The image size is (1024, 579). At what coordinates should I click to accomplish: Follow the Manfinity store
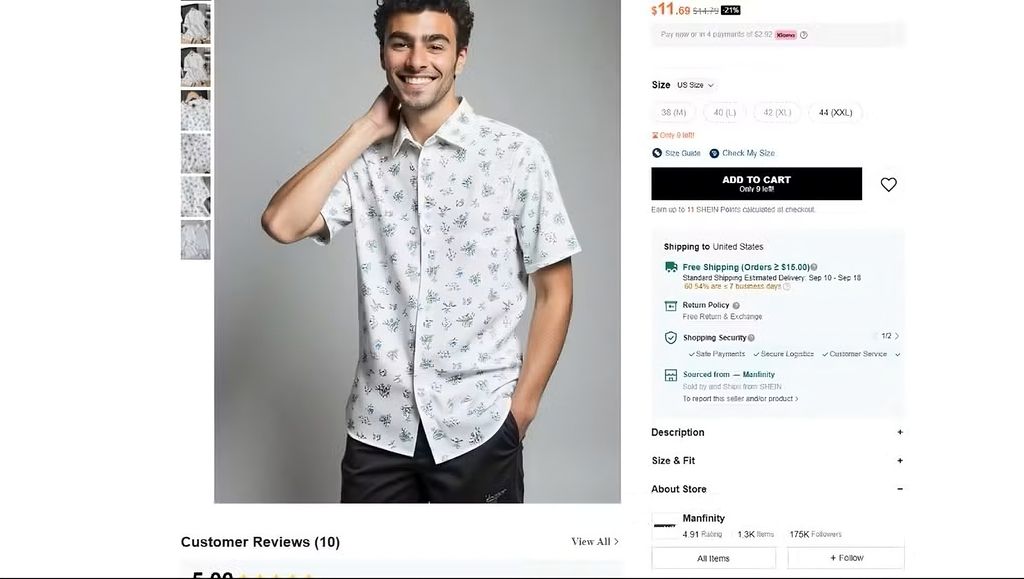tap(846, 558)
